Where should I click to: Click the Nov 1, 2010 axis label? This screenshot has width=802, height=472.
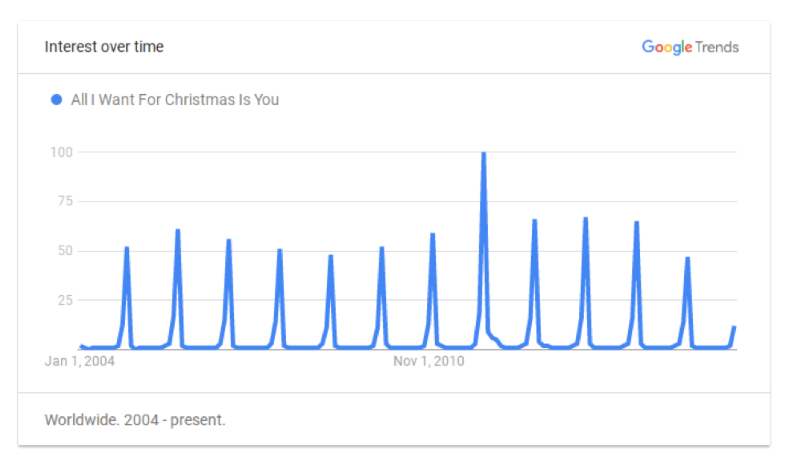[x=429, y=361]
